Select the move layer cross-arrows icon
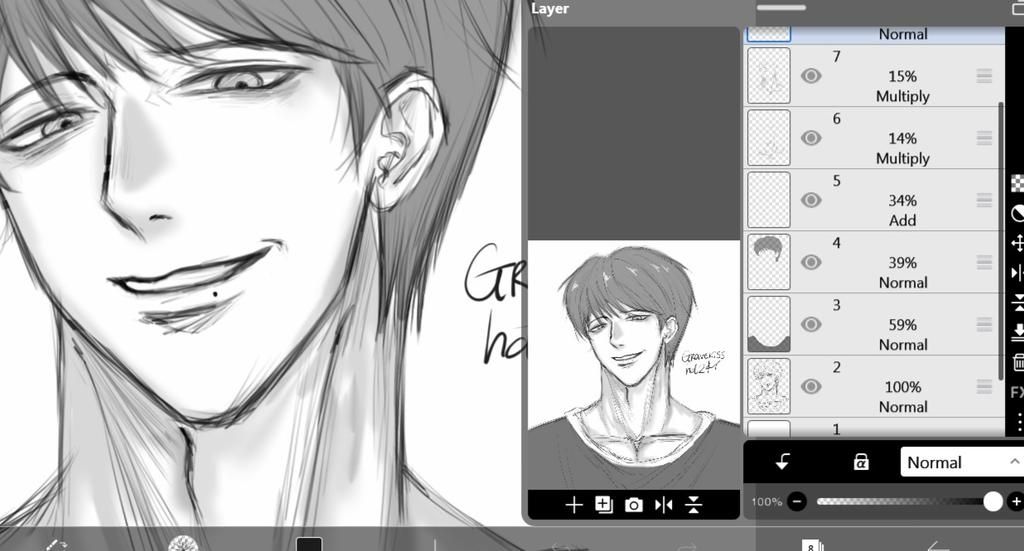1024x551 pixels. click(x=1017, y=244)
